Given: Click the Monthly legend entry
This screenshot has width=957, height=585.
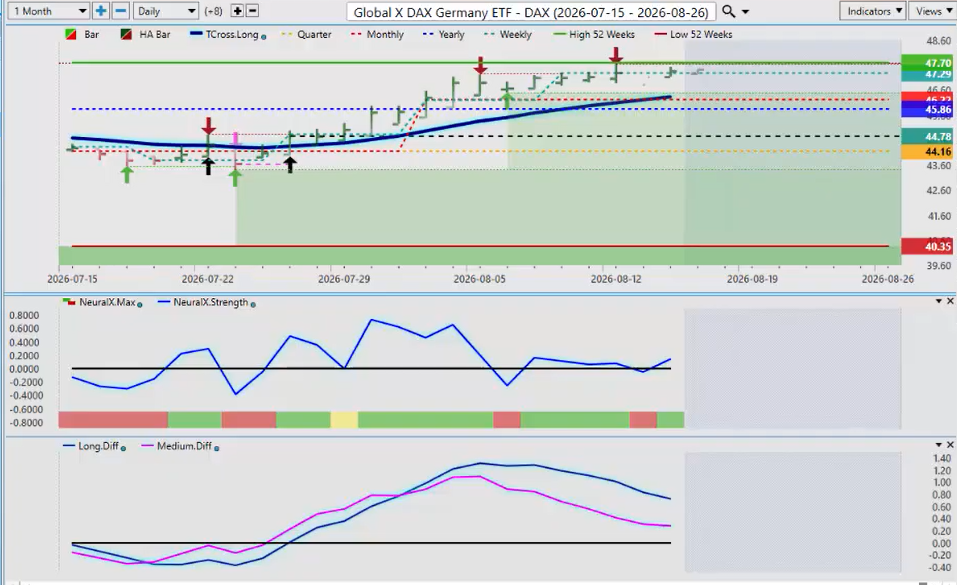Looking at the screenshot, I should click(x=377, y=35).
